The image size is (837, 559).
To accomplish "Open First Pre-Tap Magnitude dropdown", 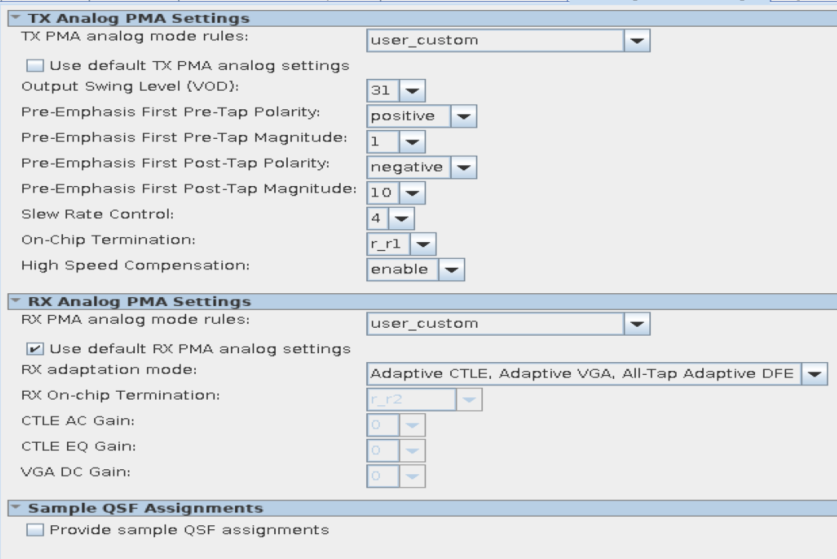I will coord(412,142).
